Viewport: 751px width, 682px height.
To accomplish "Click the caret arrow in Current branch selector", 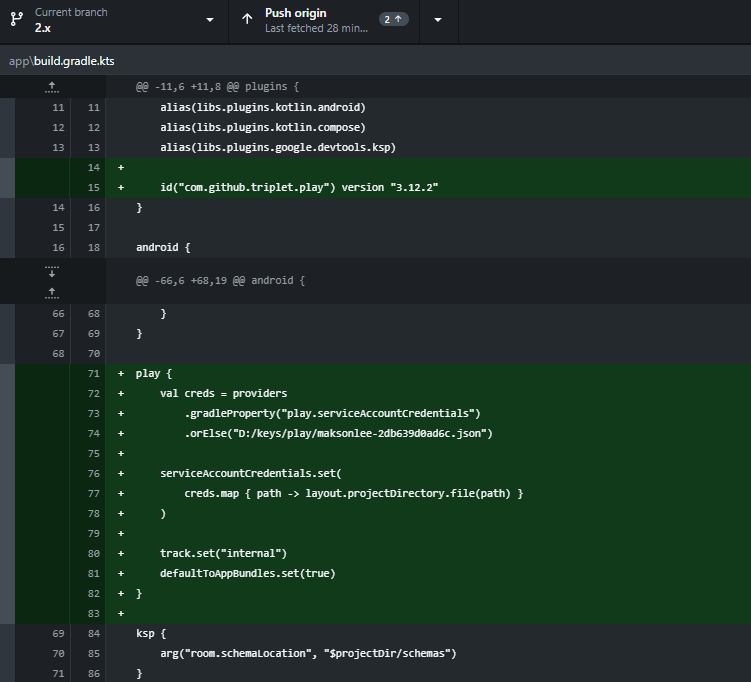I will click(209, 21).
